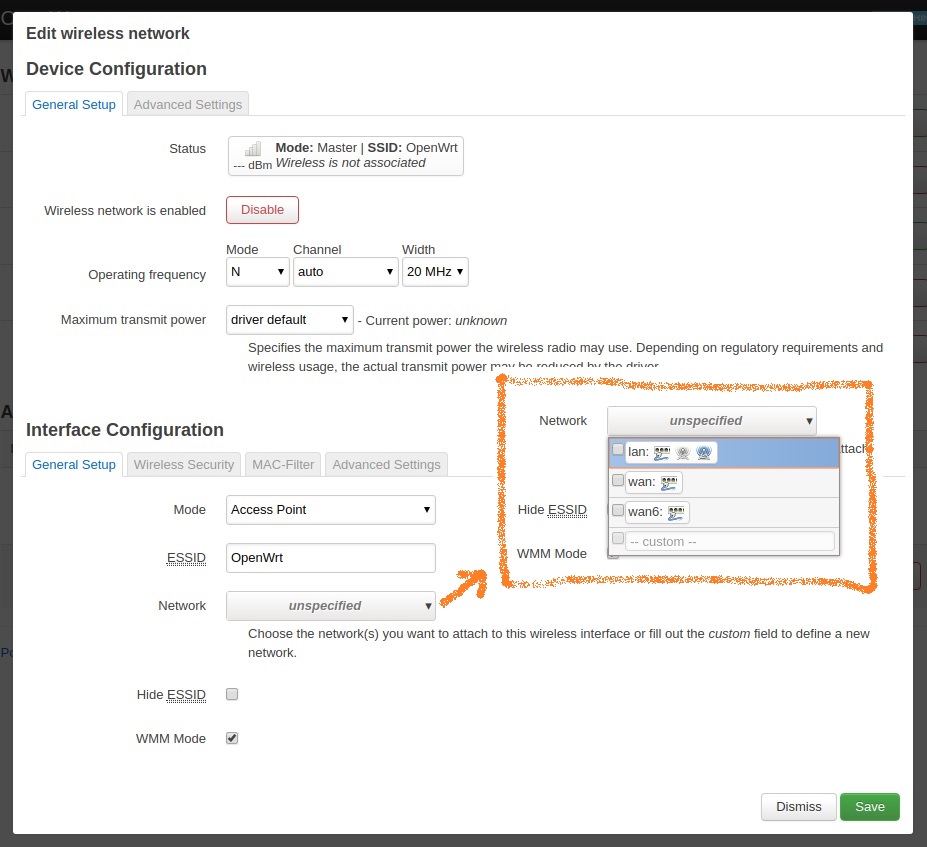Open the Network unspecified dropdown
Screen dimensions: 927x847
coord(330,606)
